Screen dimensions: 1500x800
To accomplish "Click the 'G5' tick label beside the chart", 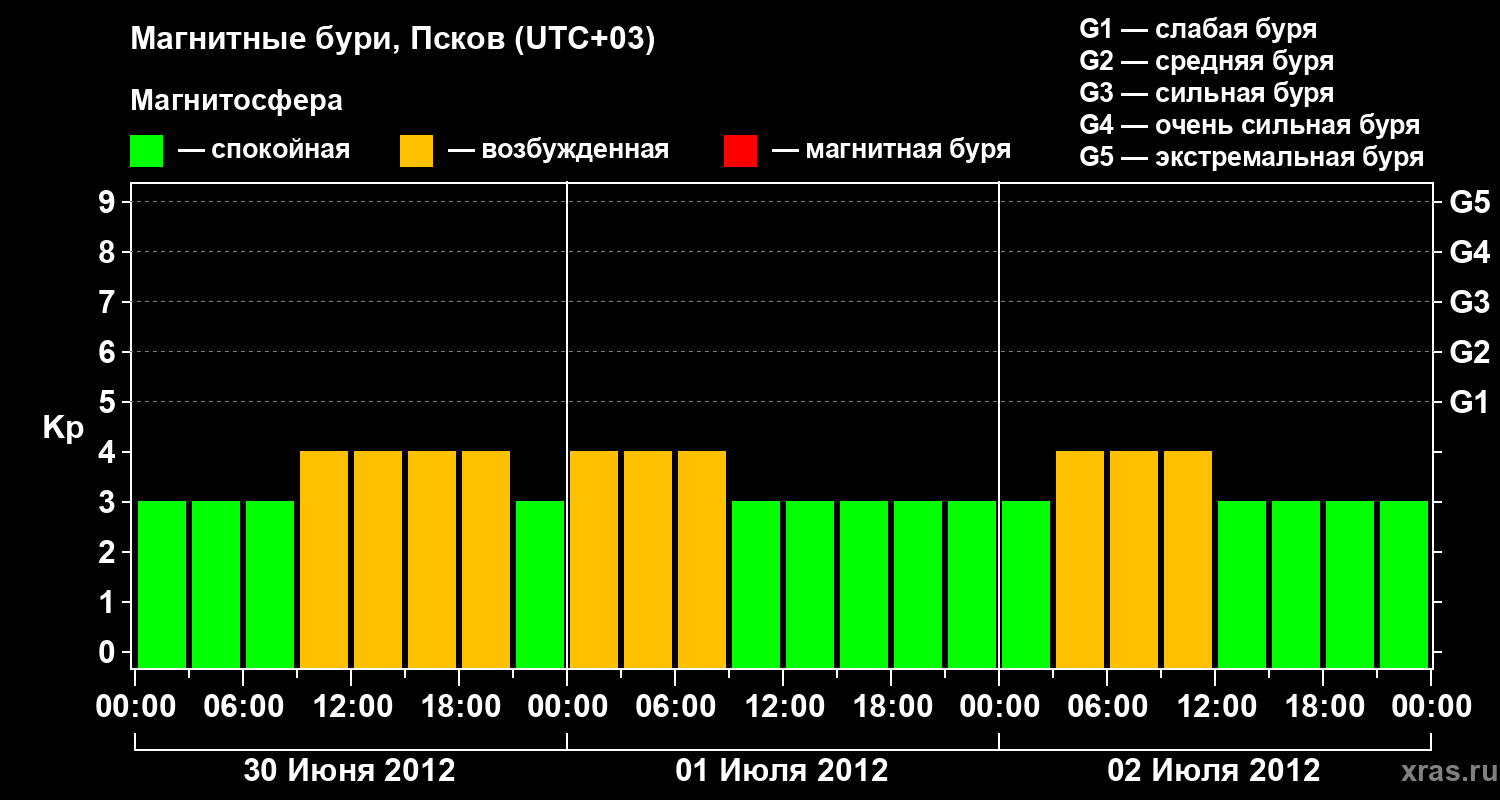I will 1470,202.
